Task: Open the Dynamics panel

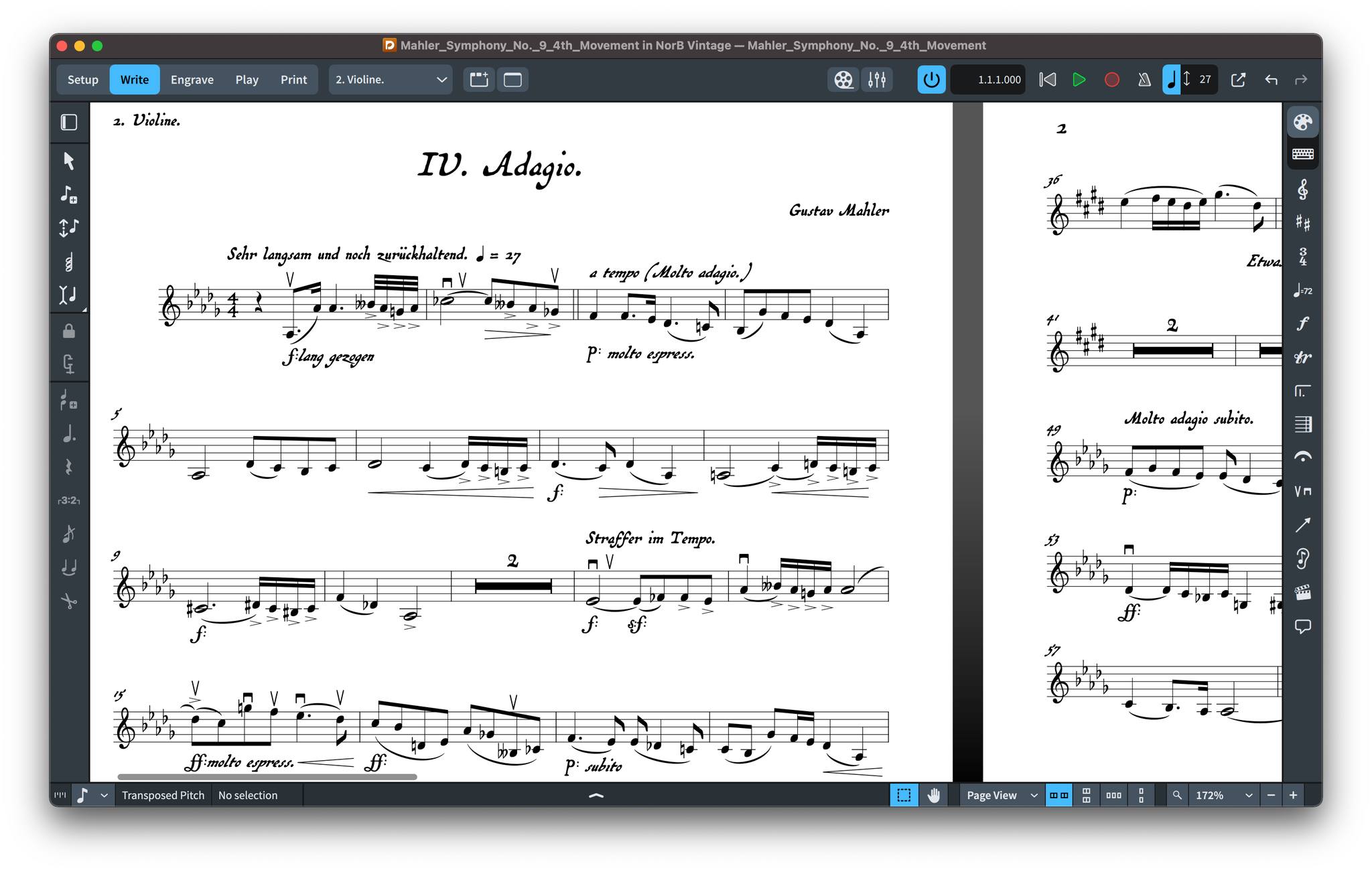Action: tap(1302, 323)
